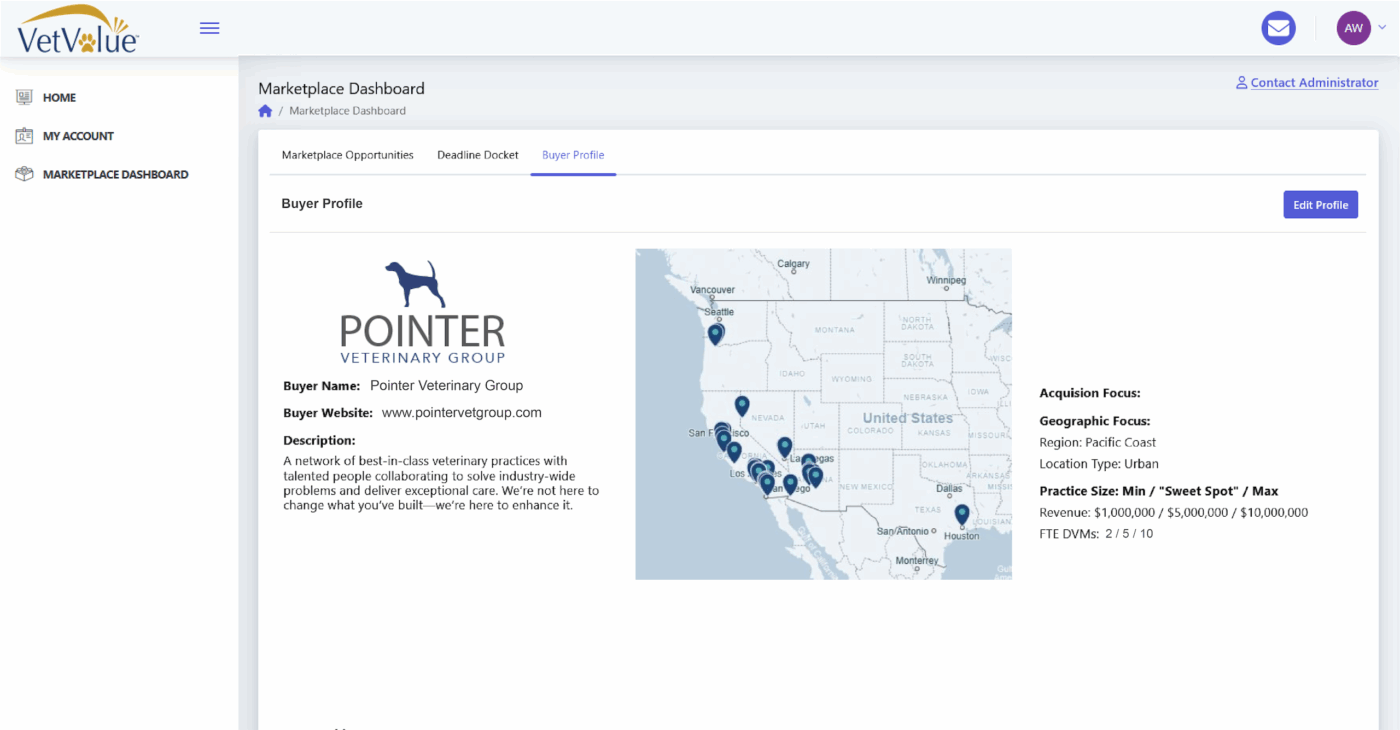Screen dimensions: 1400x730
Task: Click the Pointer Veterinary Group logo
Action: [x=422, y=312]
